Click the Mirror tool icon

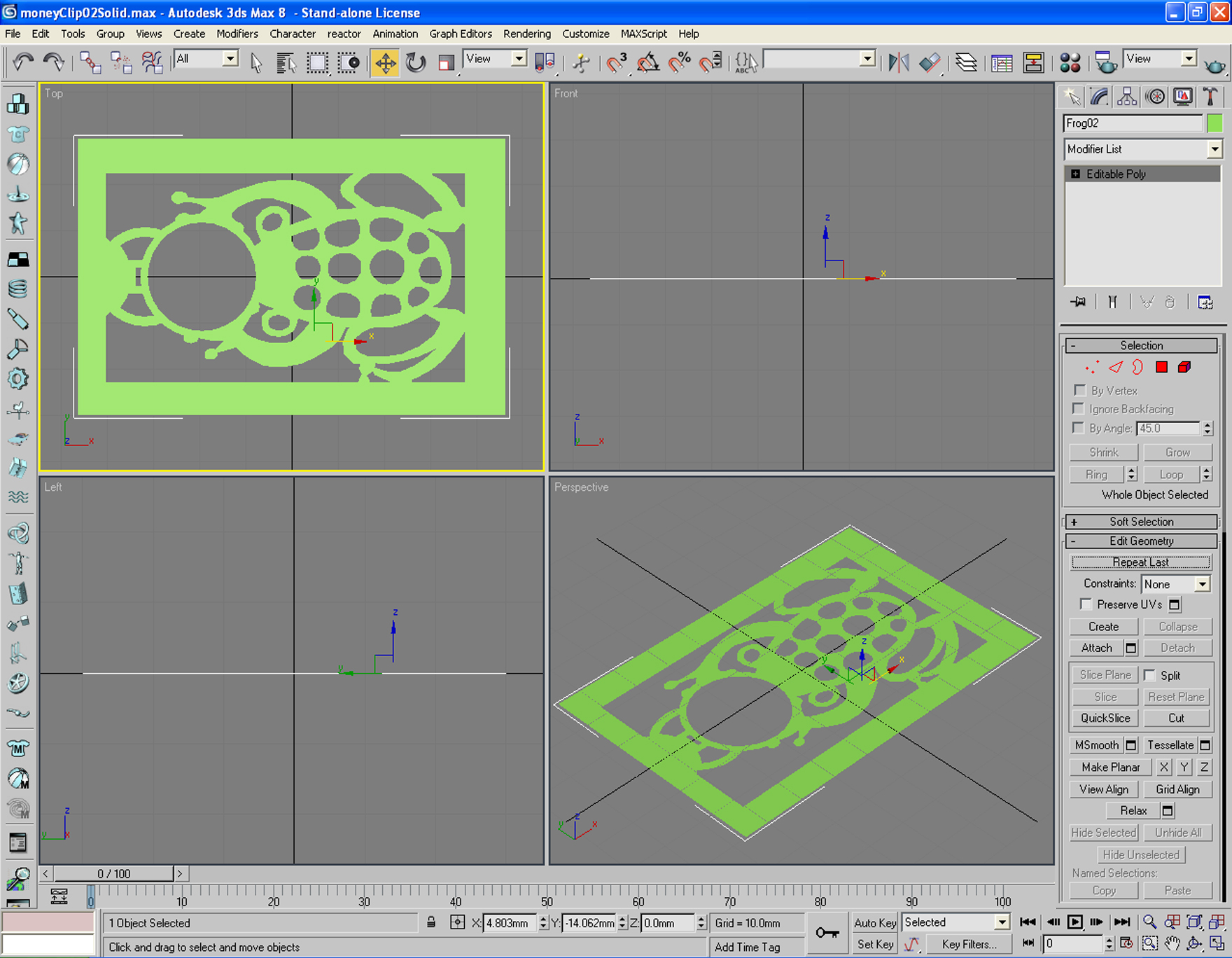(x=898, y=63)
